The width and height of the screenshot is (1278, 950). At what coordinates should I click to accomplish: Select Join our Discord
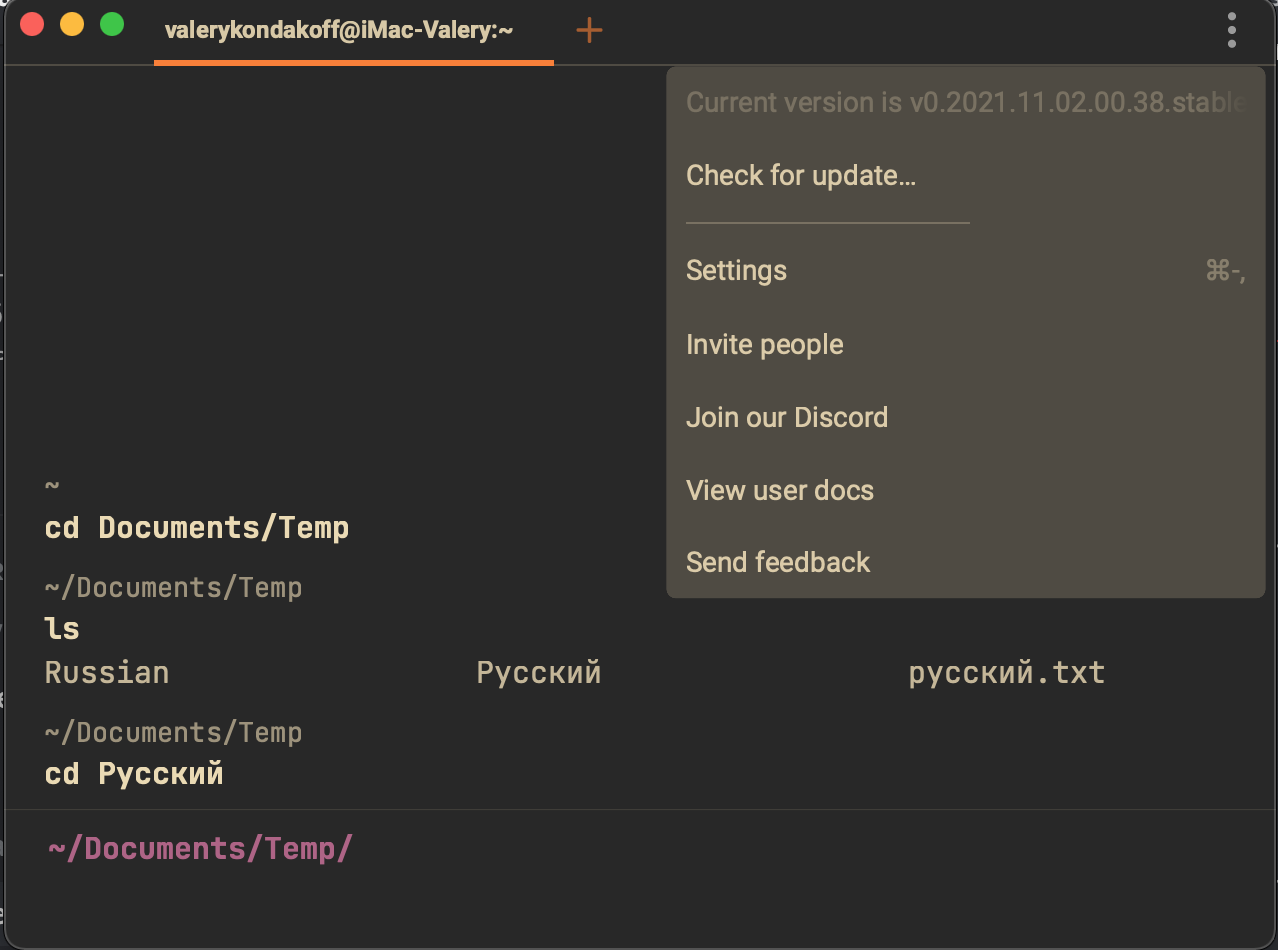click(787, 417)
